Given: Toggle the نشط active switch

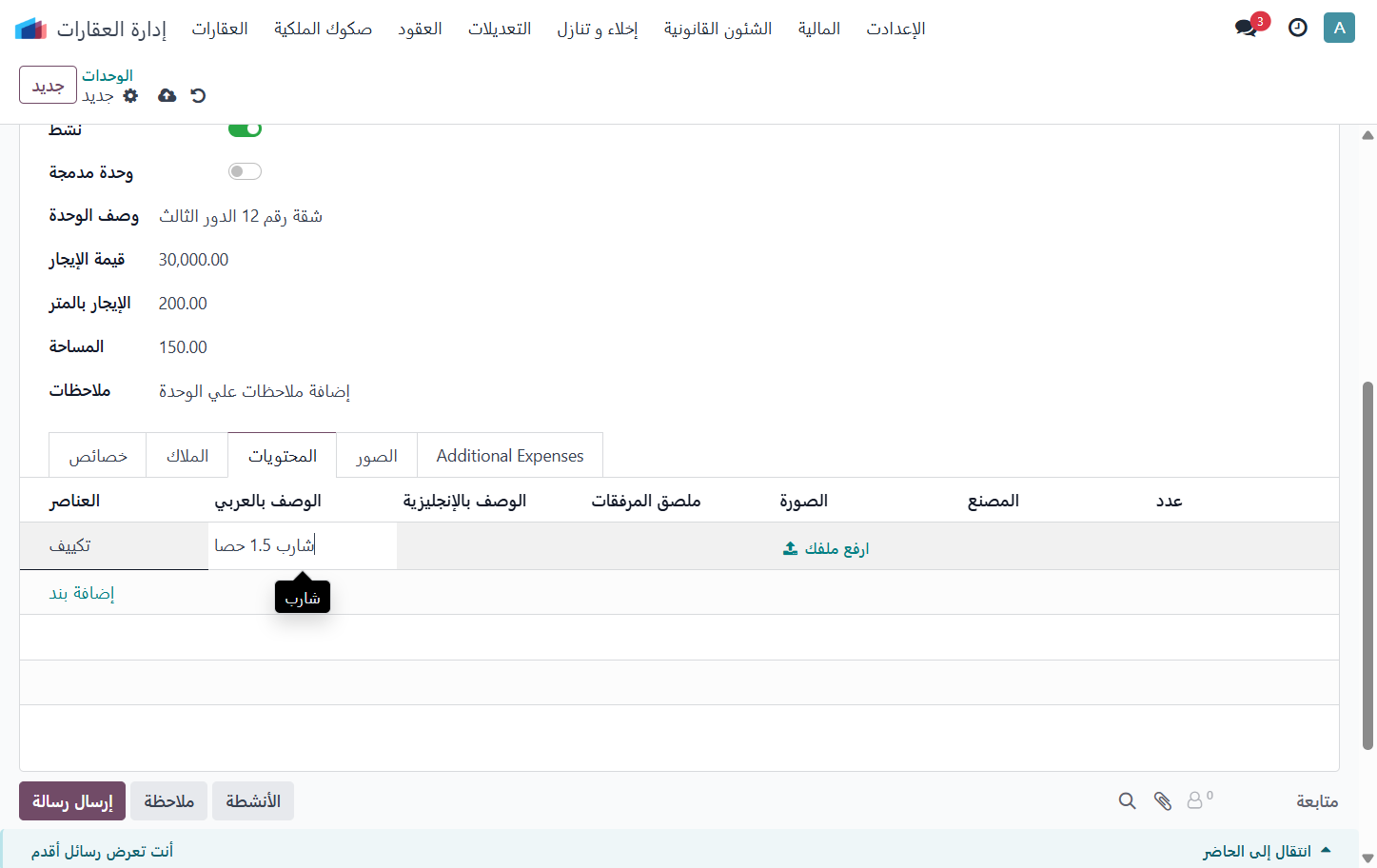Looking at the screenshot, I should [245, 129].
